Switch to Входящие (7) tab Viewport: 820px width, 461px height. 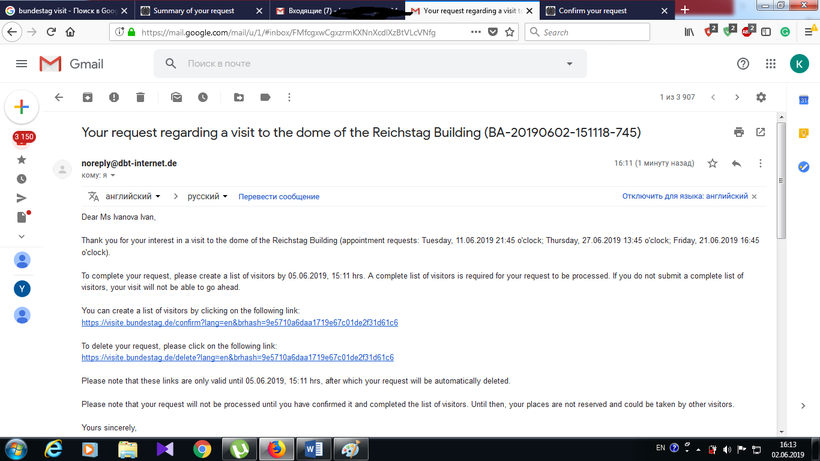point(337,10)
